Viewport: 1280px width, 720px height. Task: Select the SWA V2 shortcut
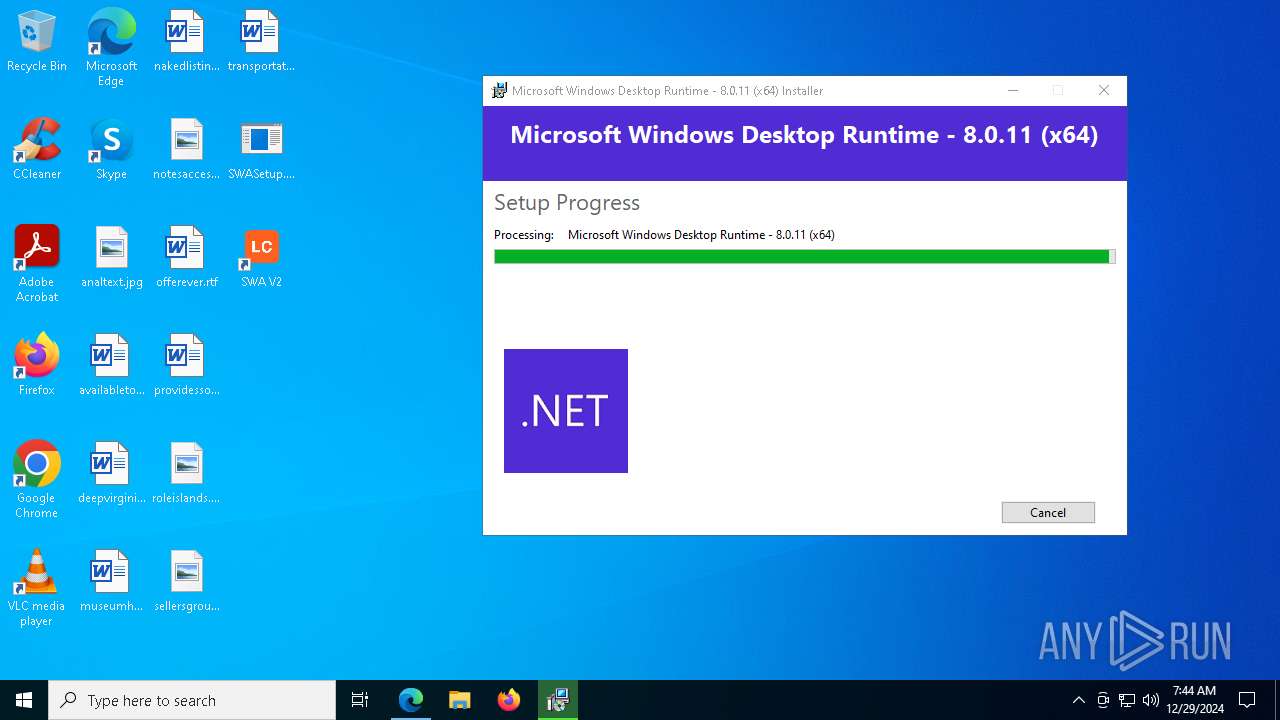[x=261, y=258]
